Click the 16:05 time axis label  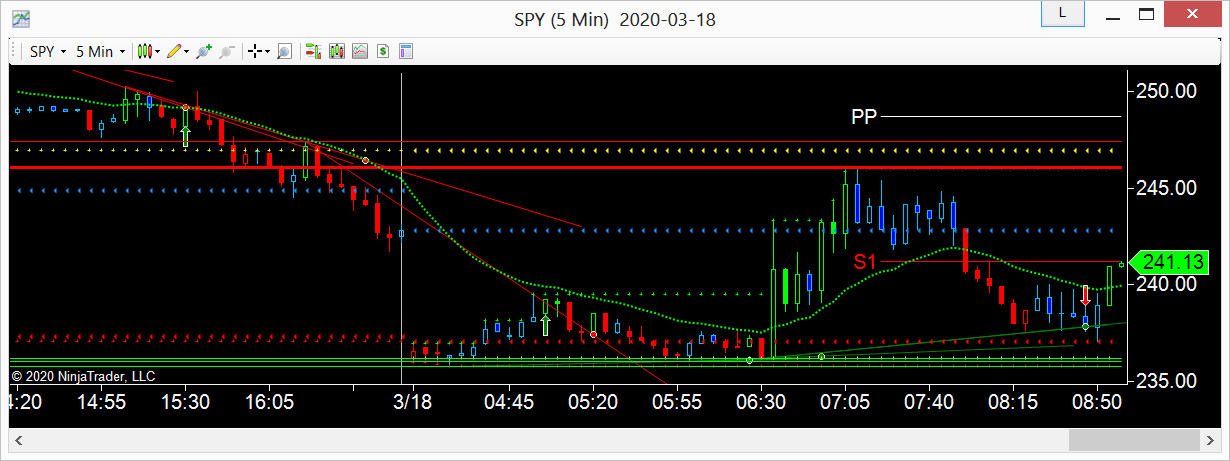point(269,402)
